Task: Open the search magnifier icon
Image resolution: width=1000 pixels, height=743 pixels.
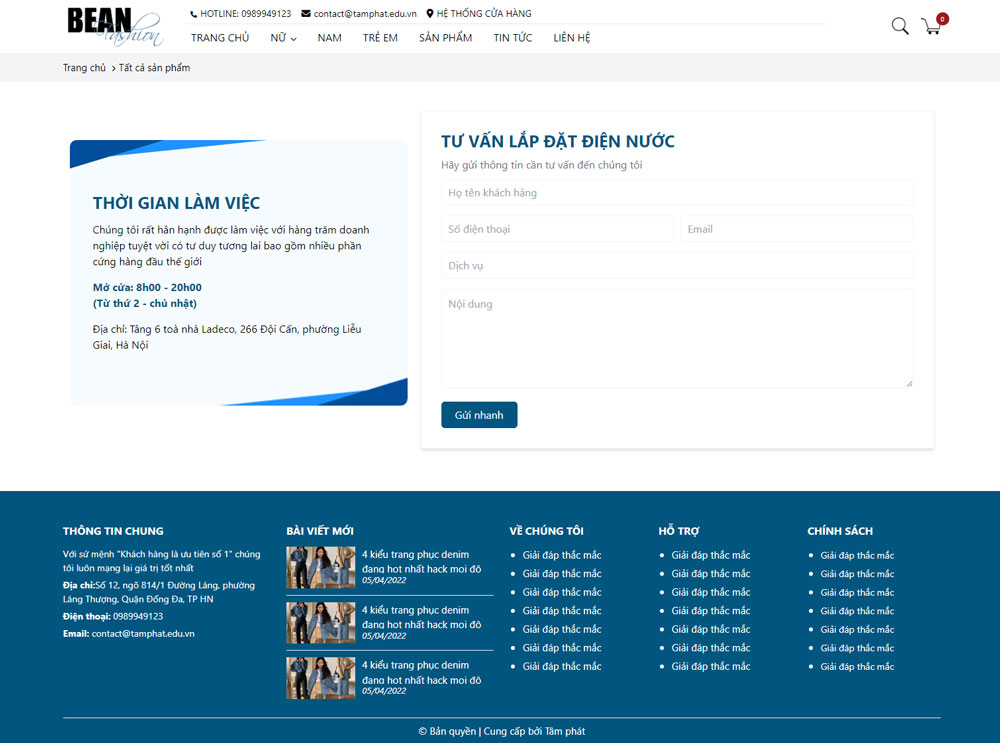Action: coord(900,26)
